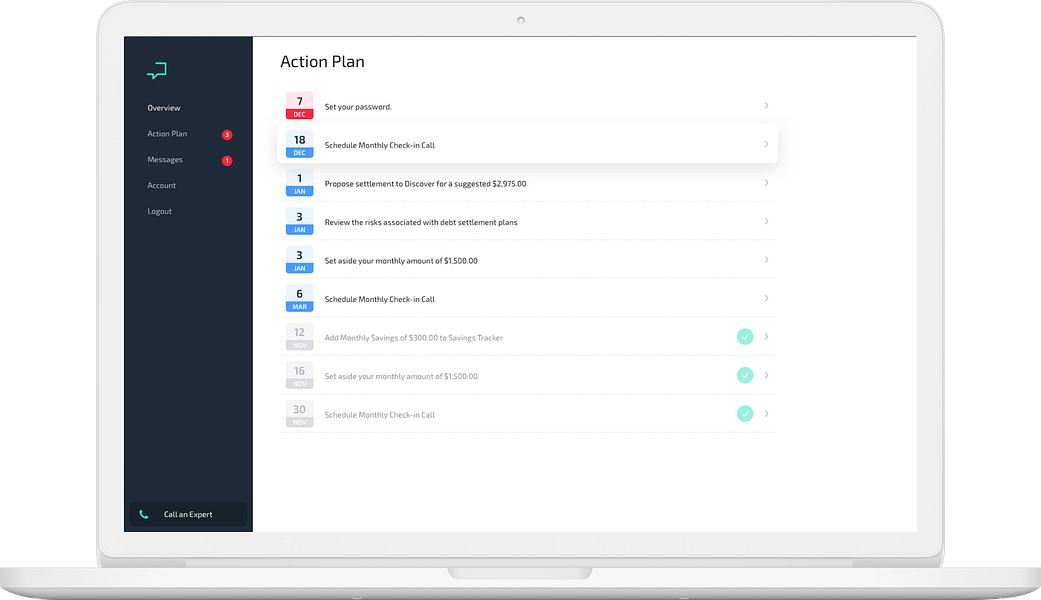
Task: Click the 12 NOV greyed calendar icon
Action: [x=299, y=337]
